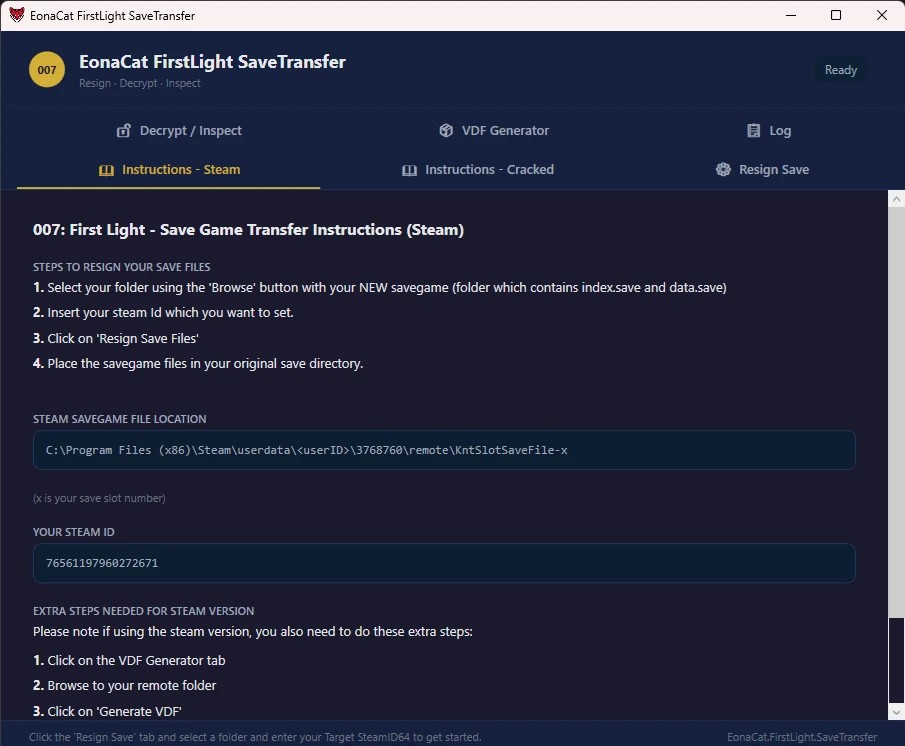Click the scrollbar up arrow
This screenshot has height=746, width=905.
896,199
